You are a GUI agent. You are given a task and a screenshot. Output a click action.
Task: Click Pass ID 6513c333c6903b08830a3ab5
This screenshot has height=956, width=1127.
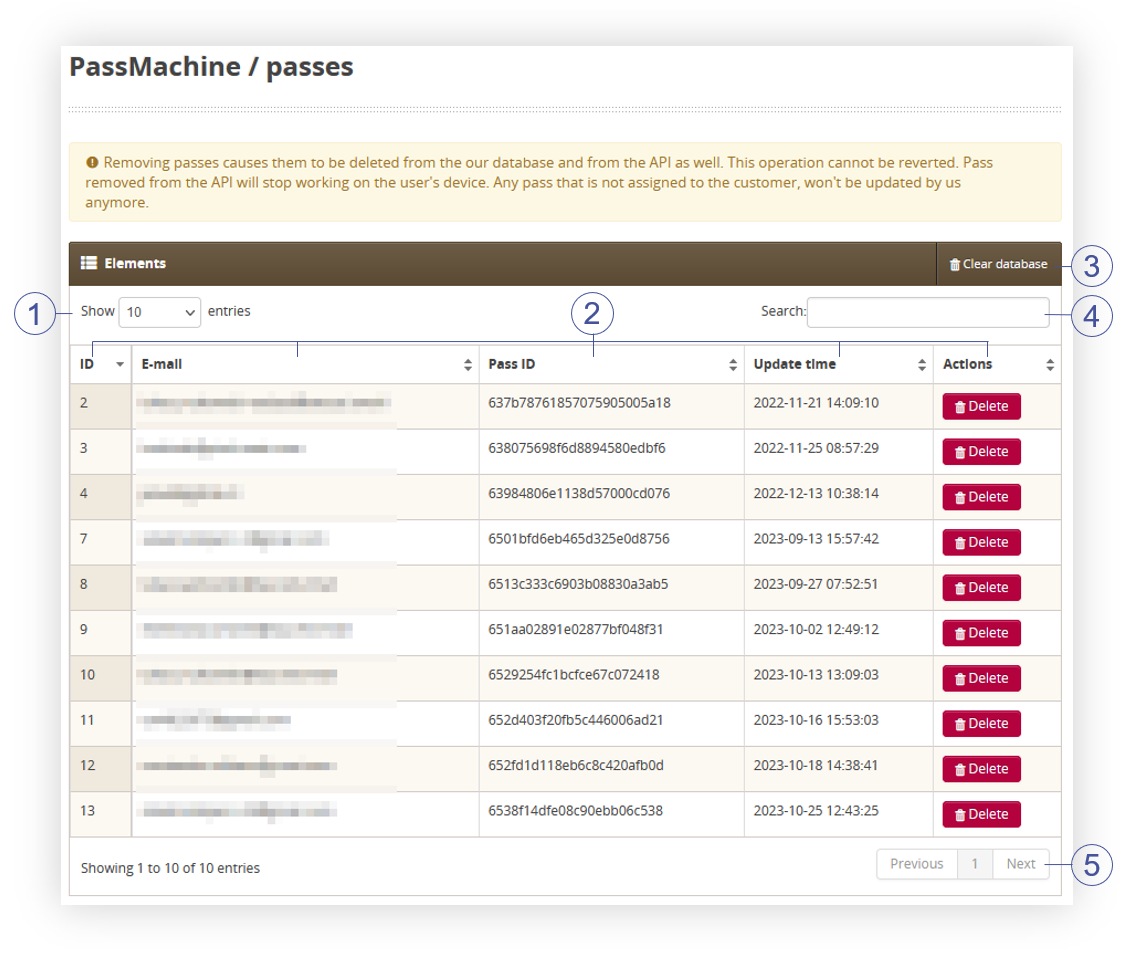point(578,584)
